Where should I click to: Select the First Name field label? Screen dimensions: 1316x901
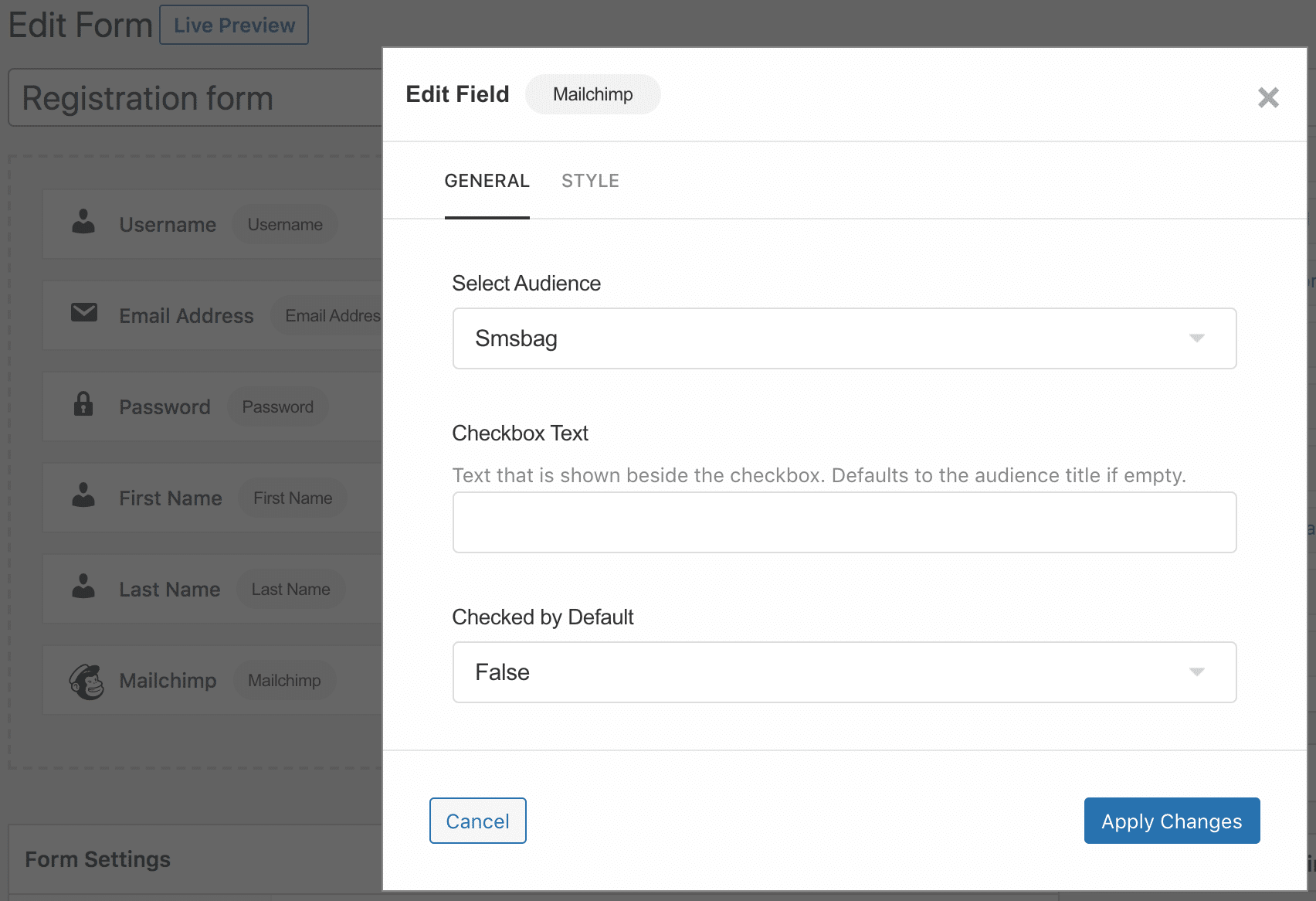171,498
